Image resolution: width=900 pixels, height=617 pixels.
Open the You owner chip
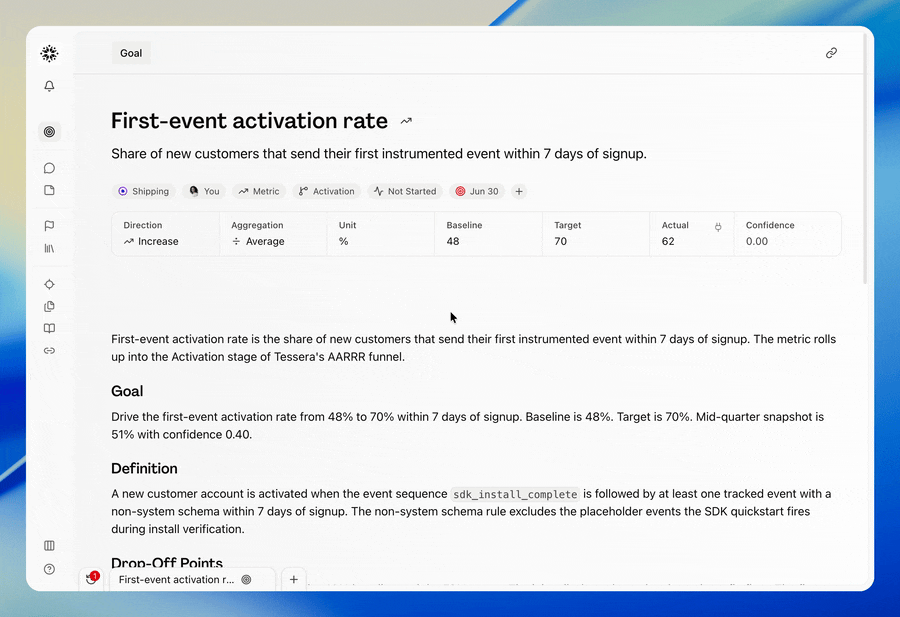pos(204,191)
